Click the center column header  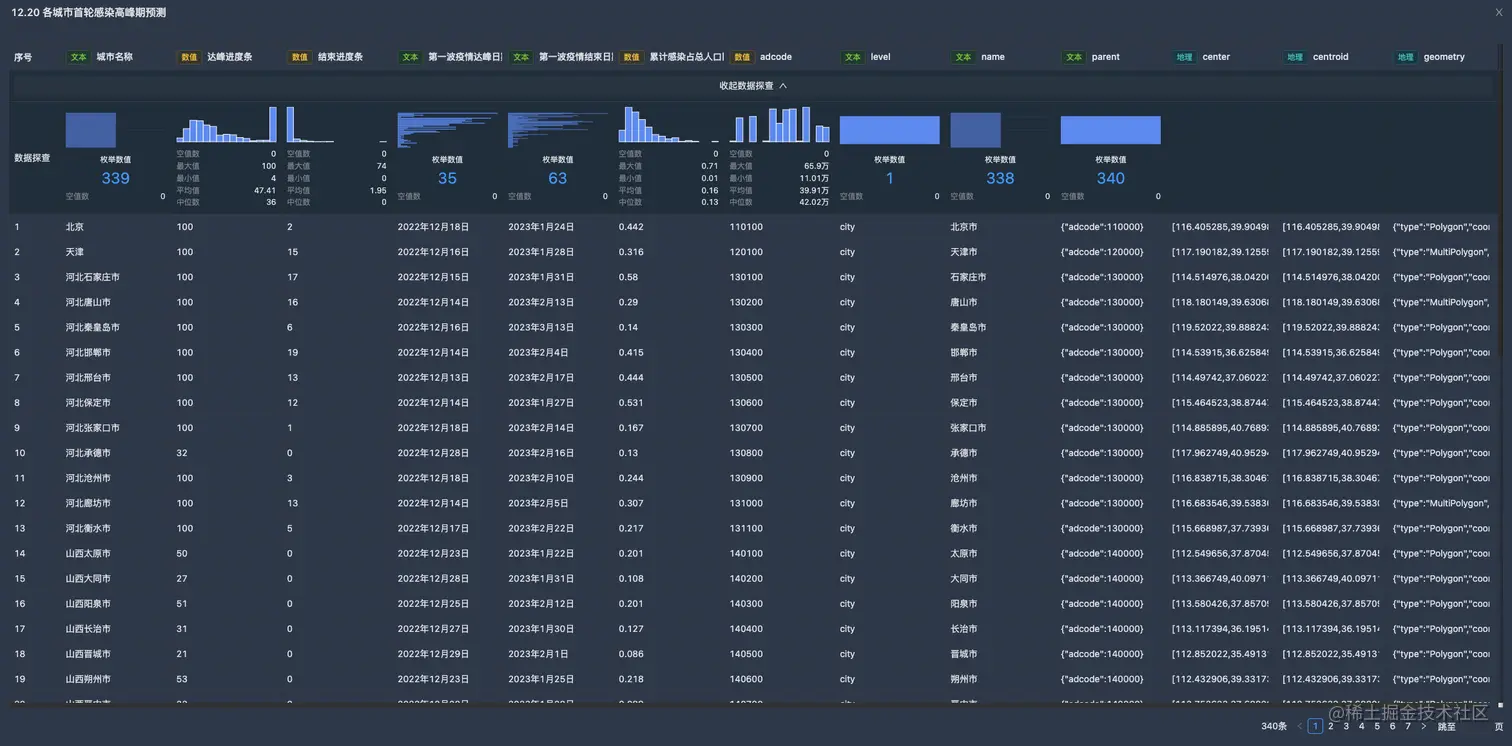click(x=1216, y=57)
